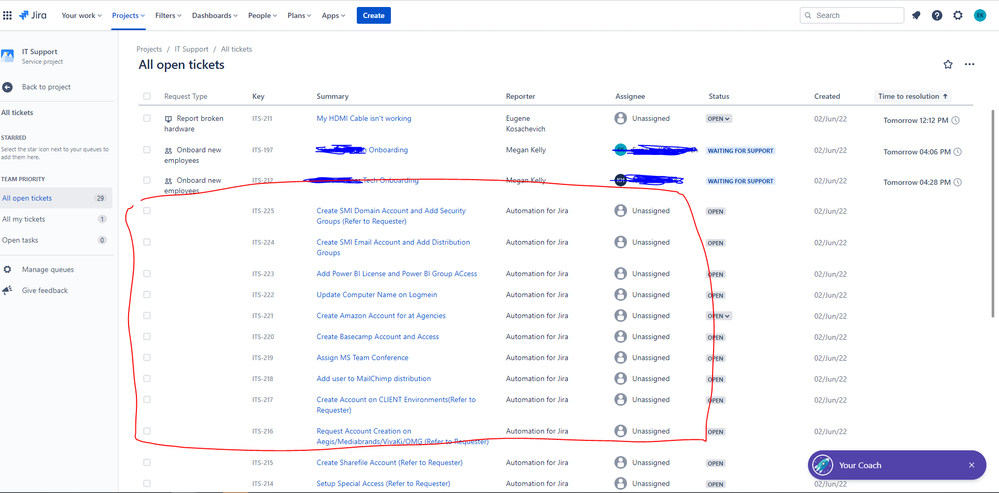Image resolution: width=999 pixels, height=493 pixels.
Task: Click the Jira logo
Action: coord(33,15)
